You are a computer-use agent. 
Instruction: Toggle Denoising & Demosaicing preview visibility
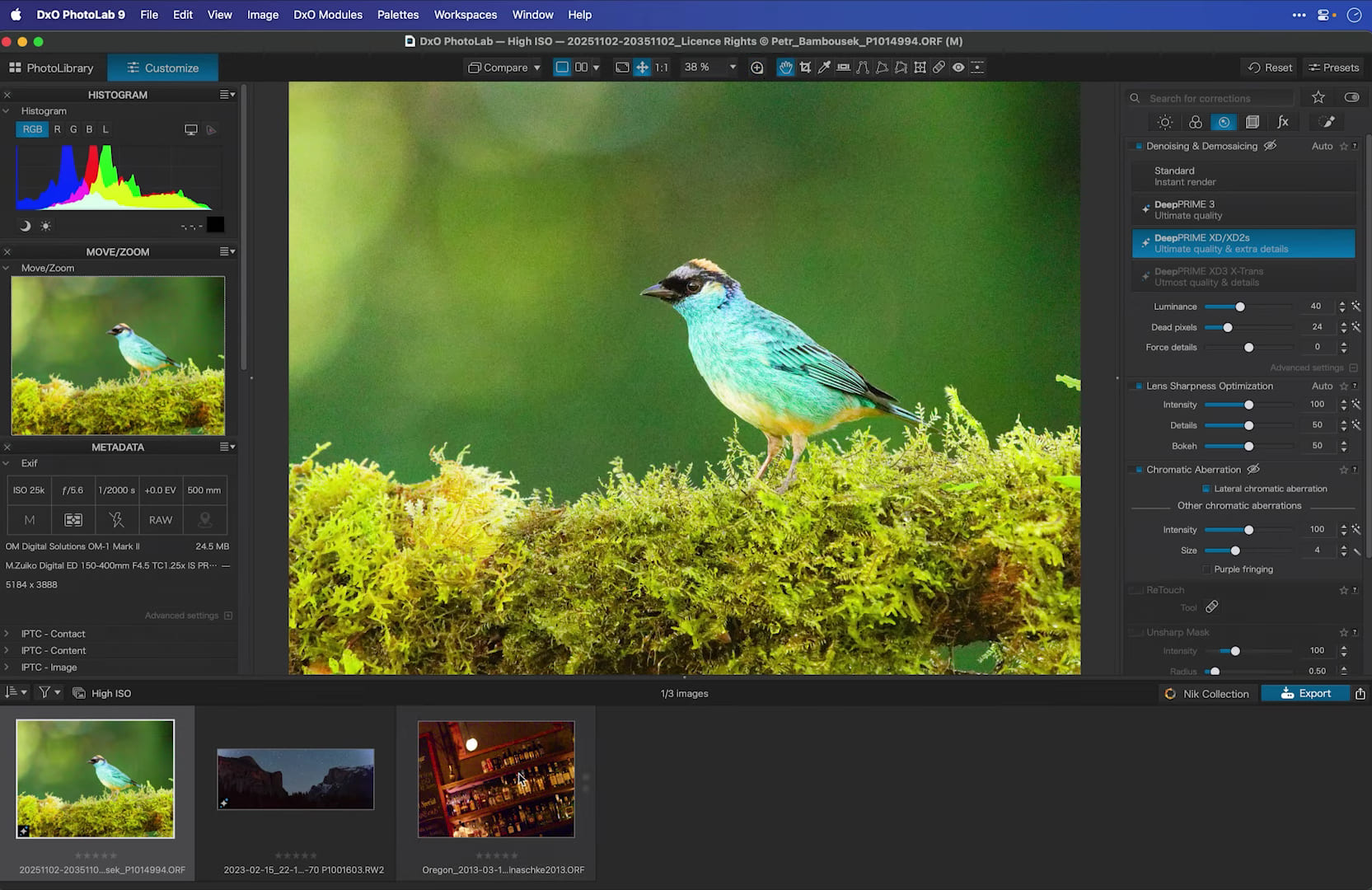(1270, 146)
